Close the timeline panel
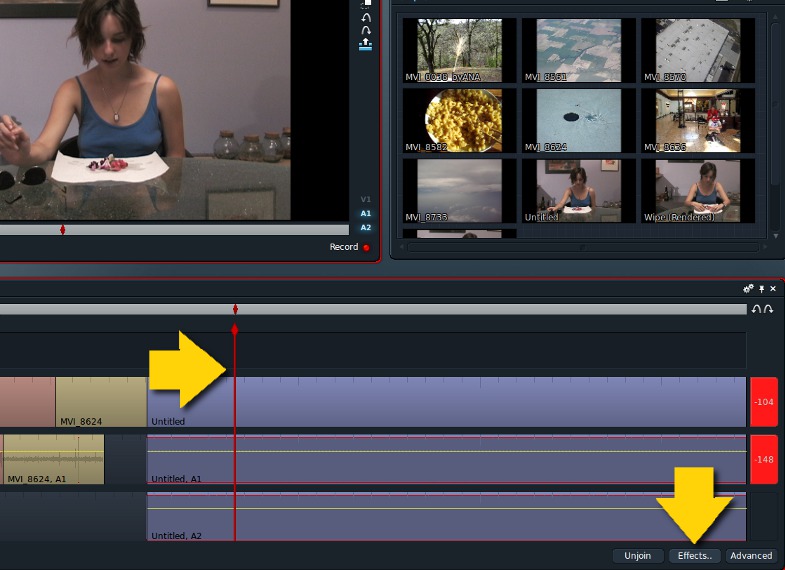 pyautogui.click(x=772, y=288)
